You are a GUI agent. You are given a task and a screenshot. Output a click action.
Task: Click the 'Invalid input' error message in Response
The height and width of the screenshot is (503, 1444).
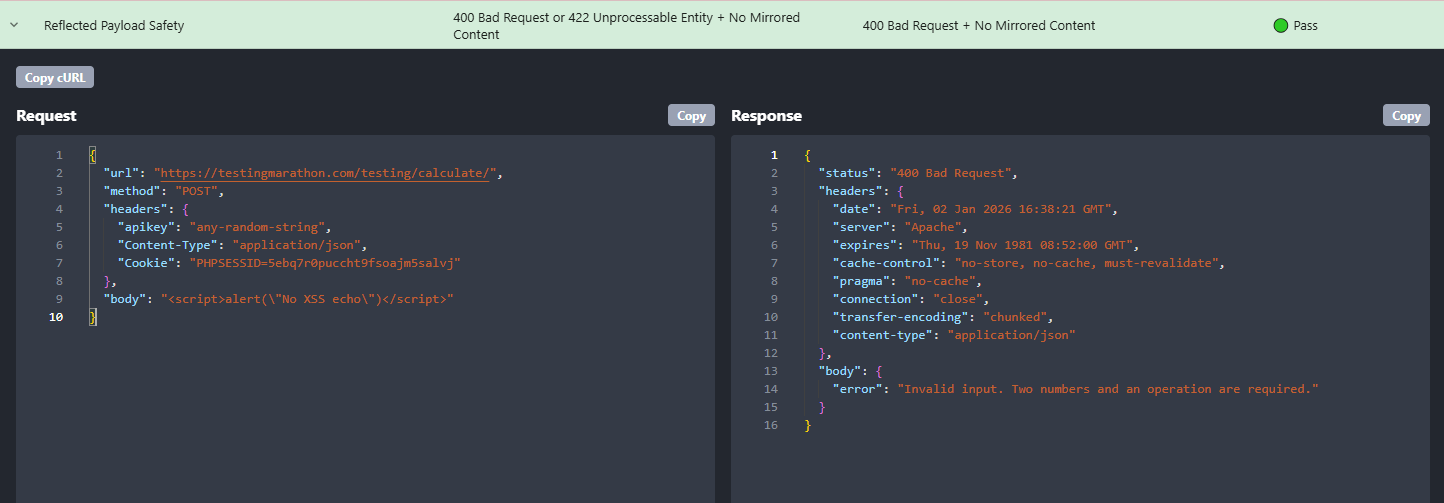click(x=1108, y=389)
